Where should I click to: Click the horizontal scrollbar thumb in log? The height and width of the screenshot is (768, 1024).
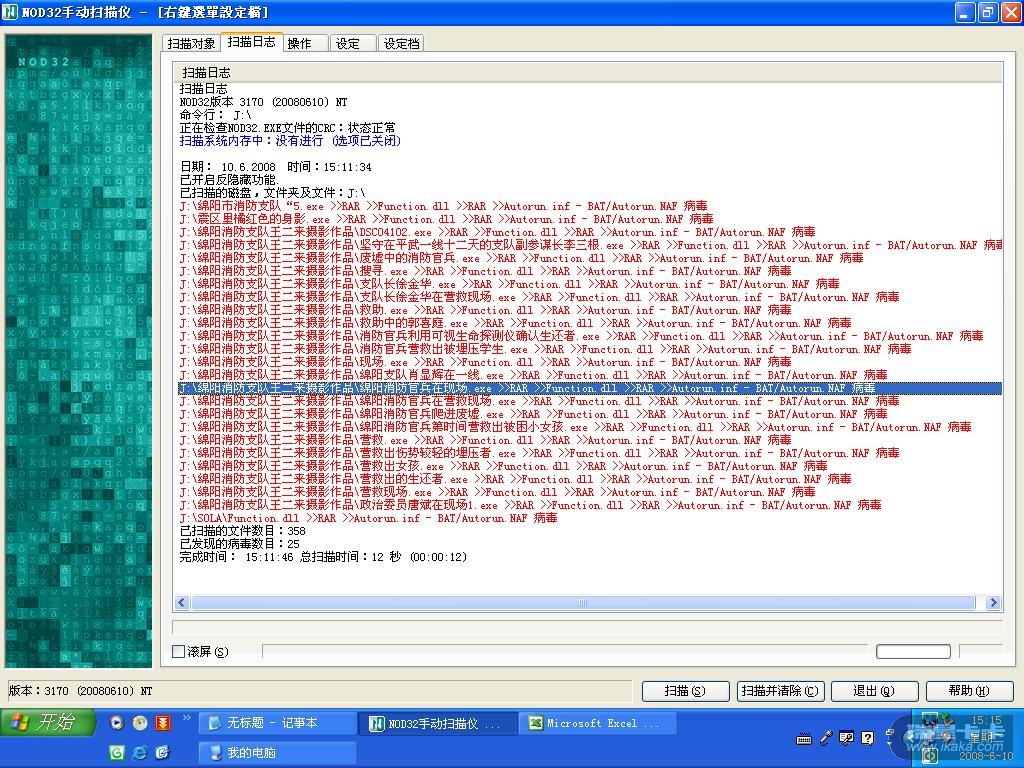pos(583,602)
